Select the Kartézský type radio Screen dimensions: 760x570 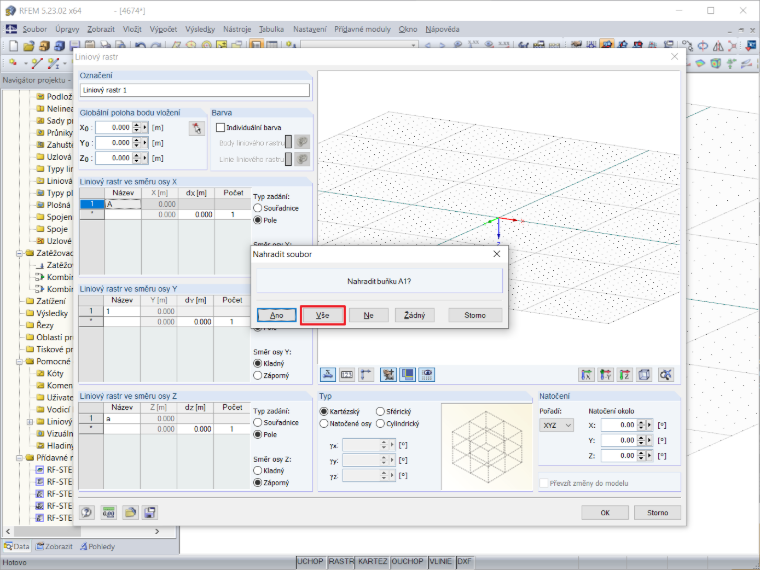pyautogui.click(x=324, y=411)
